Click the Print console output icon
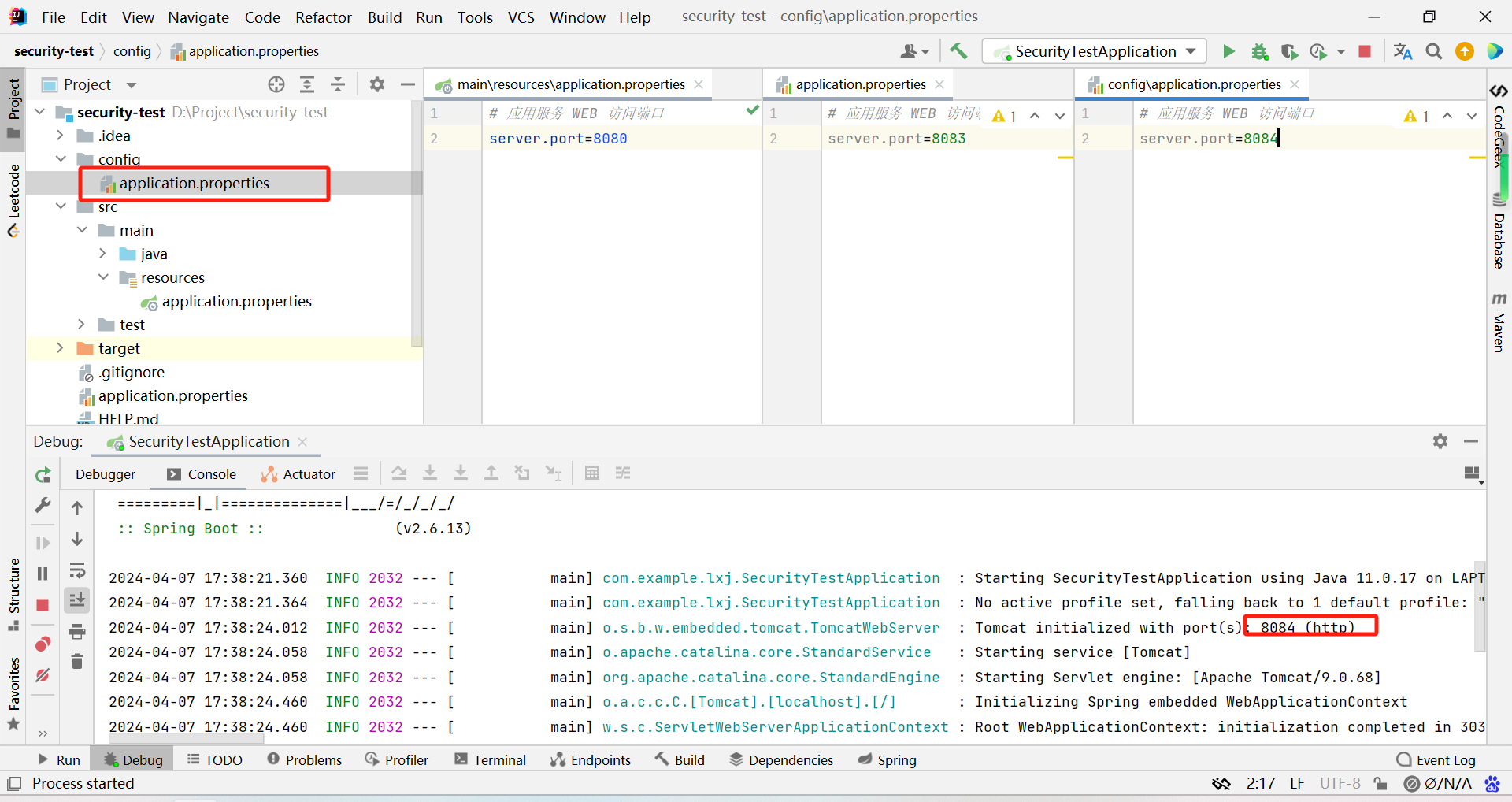The width and height of the screenshot is (1512, 802). tap(77, 631)
